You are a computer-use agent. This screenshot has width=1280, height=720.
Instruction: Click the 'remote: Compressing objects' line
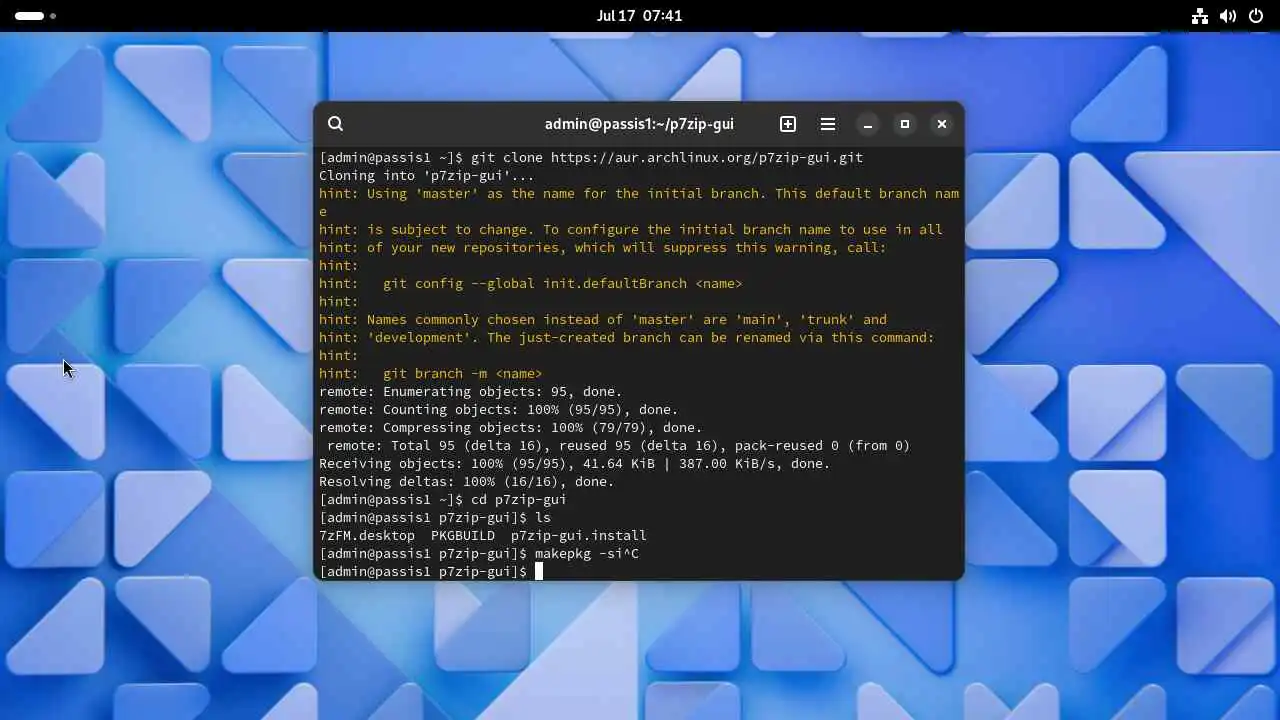click(511, 428)
